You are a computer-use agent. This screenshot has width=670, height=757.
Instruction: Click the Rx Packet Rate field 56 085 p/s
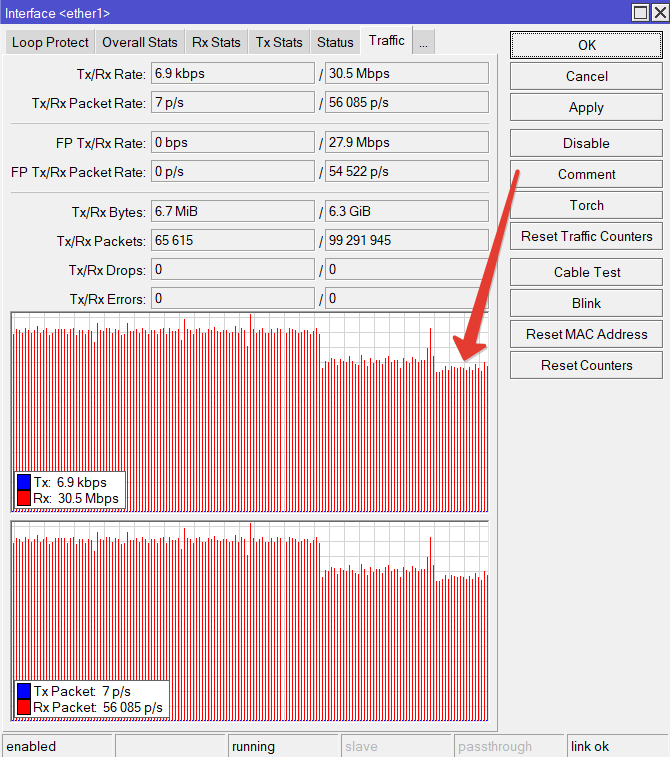click(x=406, y=102)
